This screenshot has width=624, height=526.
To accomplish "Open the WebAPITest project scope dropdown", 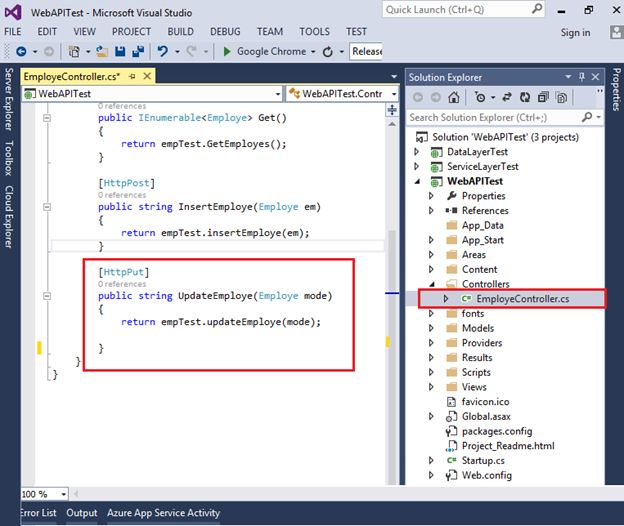I will pos(276,93).
